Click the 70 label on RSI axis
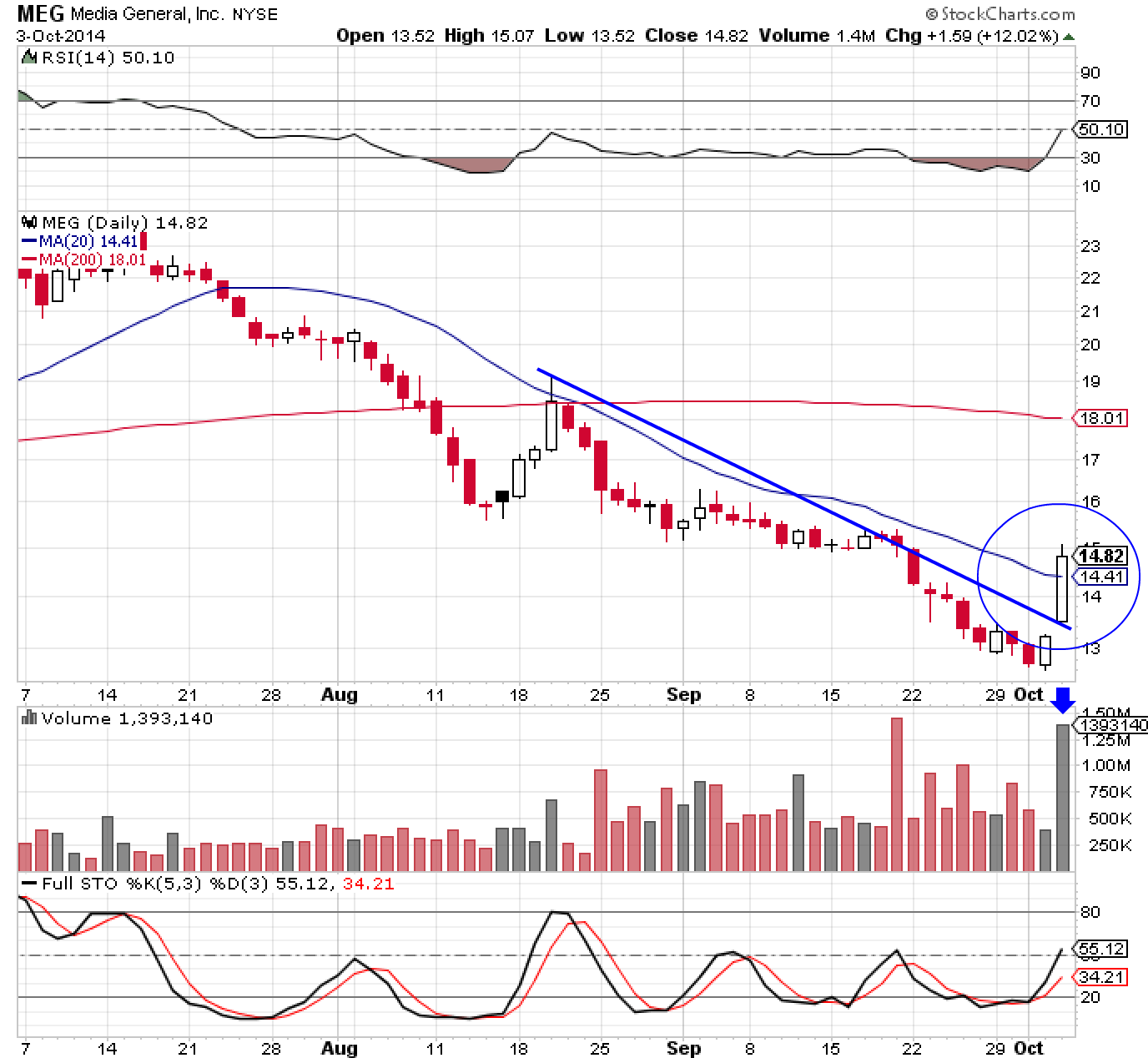The image size is (1148, 1058). [1090, 101]
